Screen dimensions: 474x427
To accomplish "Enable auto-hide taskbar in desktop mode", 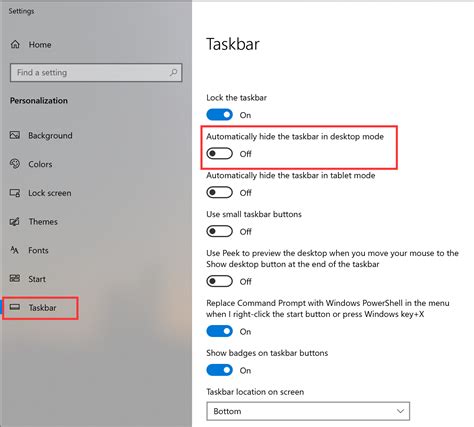I will pyautogui.click(x=219, y=153).
